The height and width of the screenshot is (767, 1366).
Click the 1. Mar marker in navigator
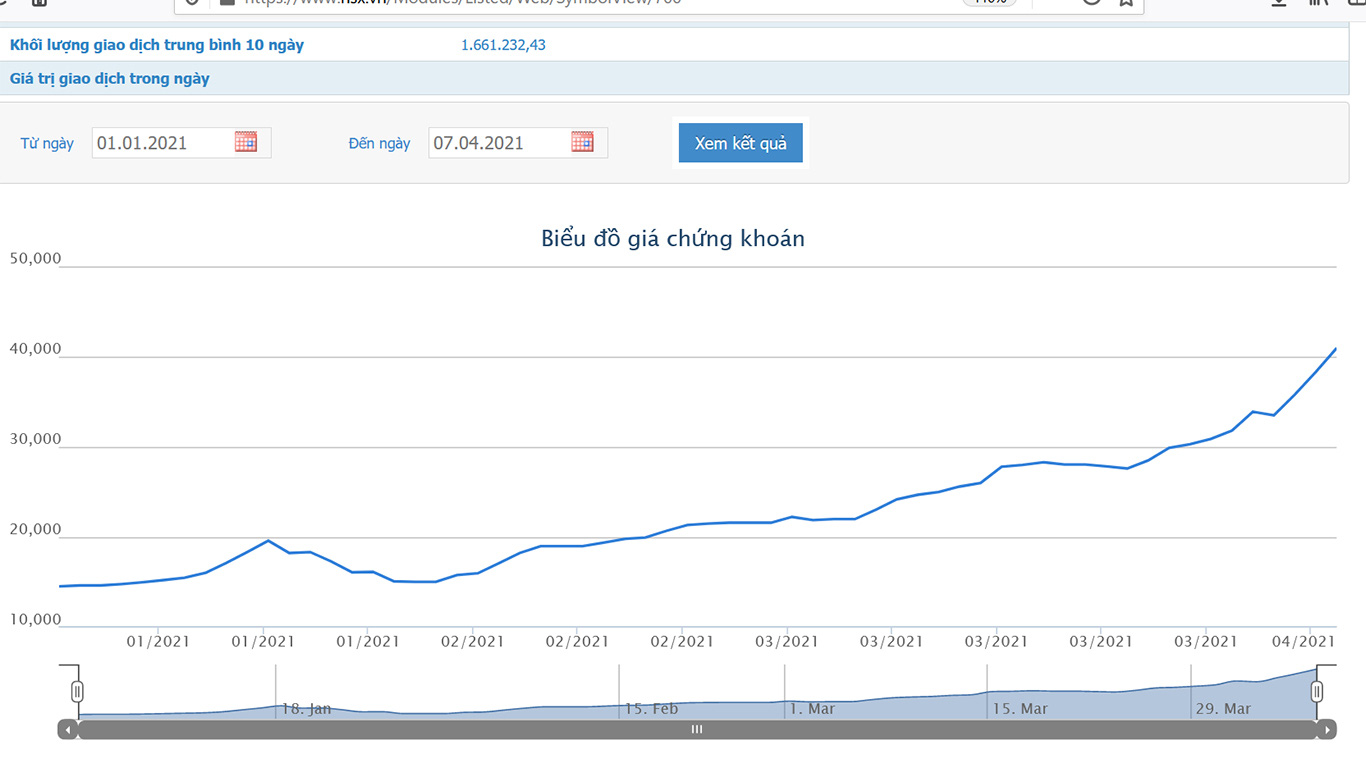(812, 708)
